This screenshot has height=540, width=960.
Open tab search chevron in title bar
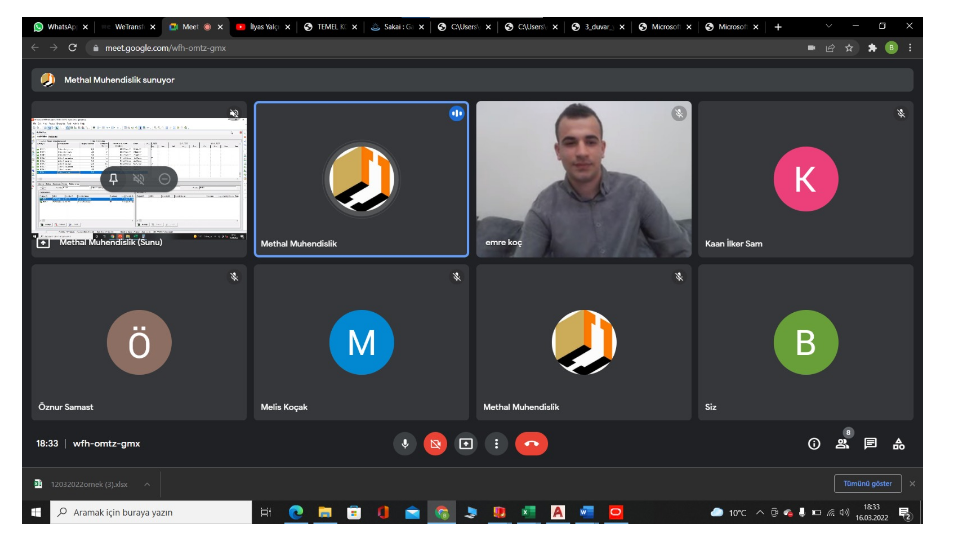828,26
